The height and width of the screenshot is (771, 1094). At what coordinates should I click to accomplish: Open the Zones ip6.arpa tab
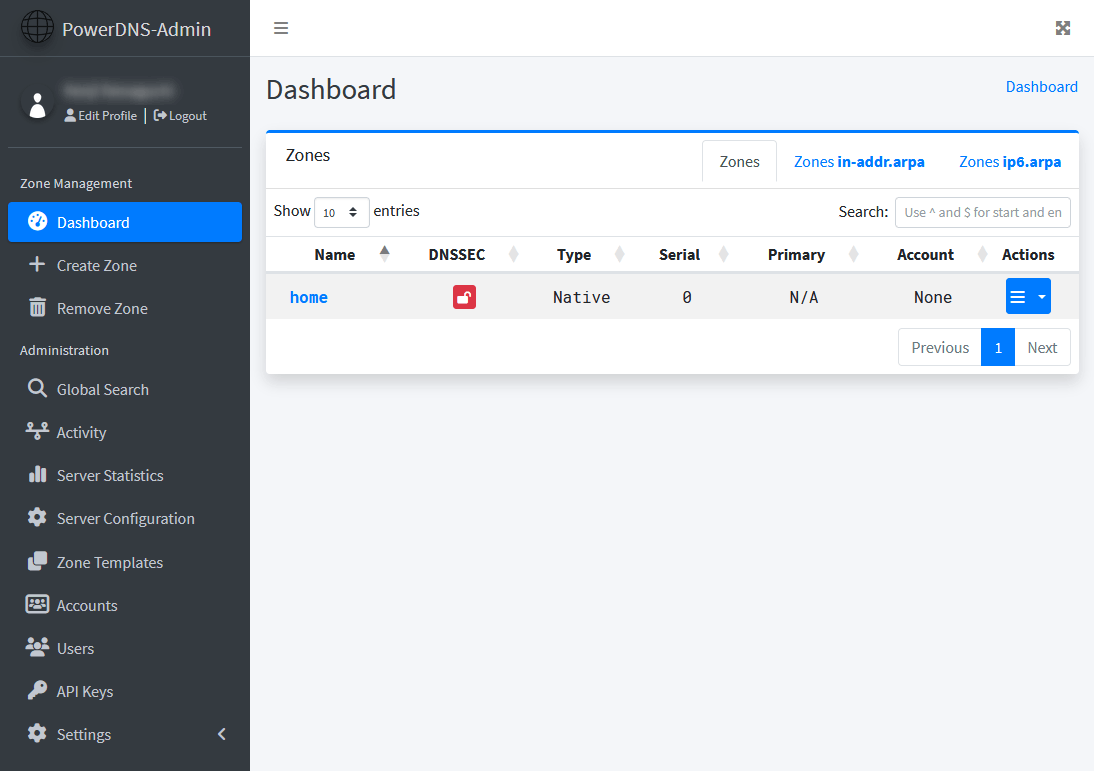pyautogui.click(x=1010, y=161)
